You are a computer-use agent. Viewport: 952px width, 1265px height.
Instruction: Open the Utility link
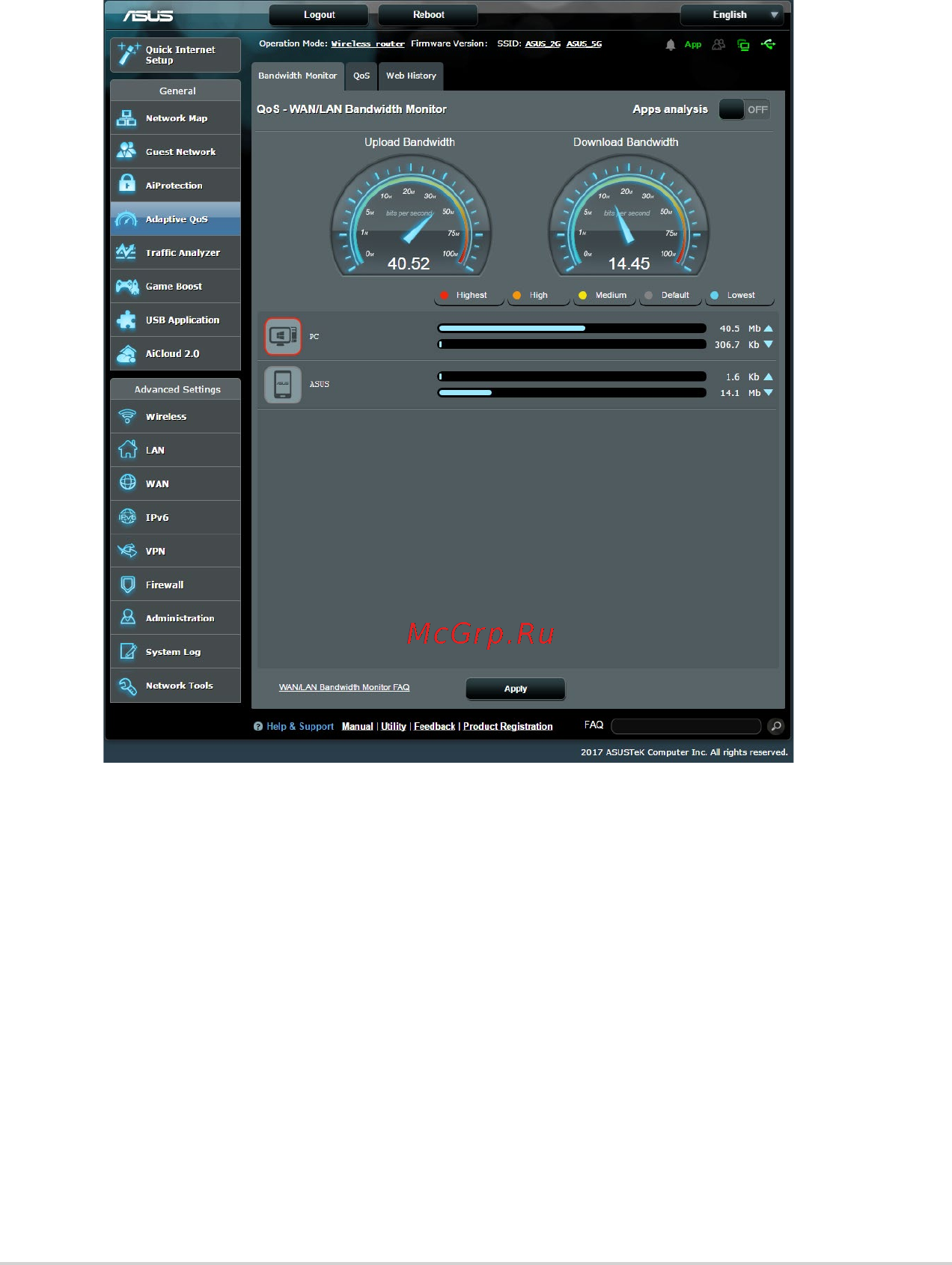click(x=394, y=726)
